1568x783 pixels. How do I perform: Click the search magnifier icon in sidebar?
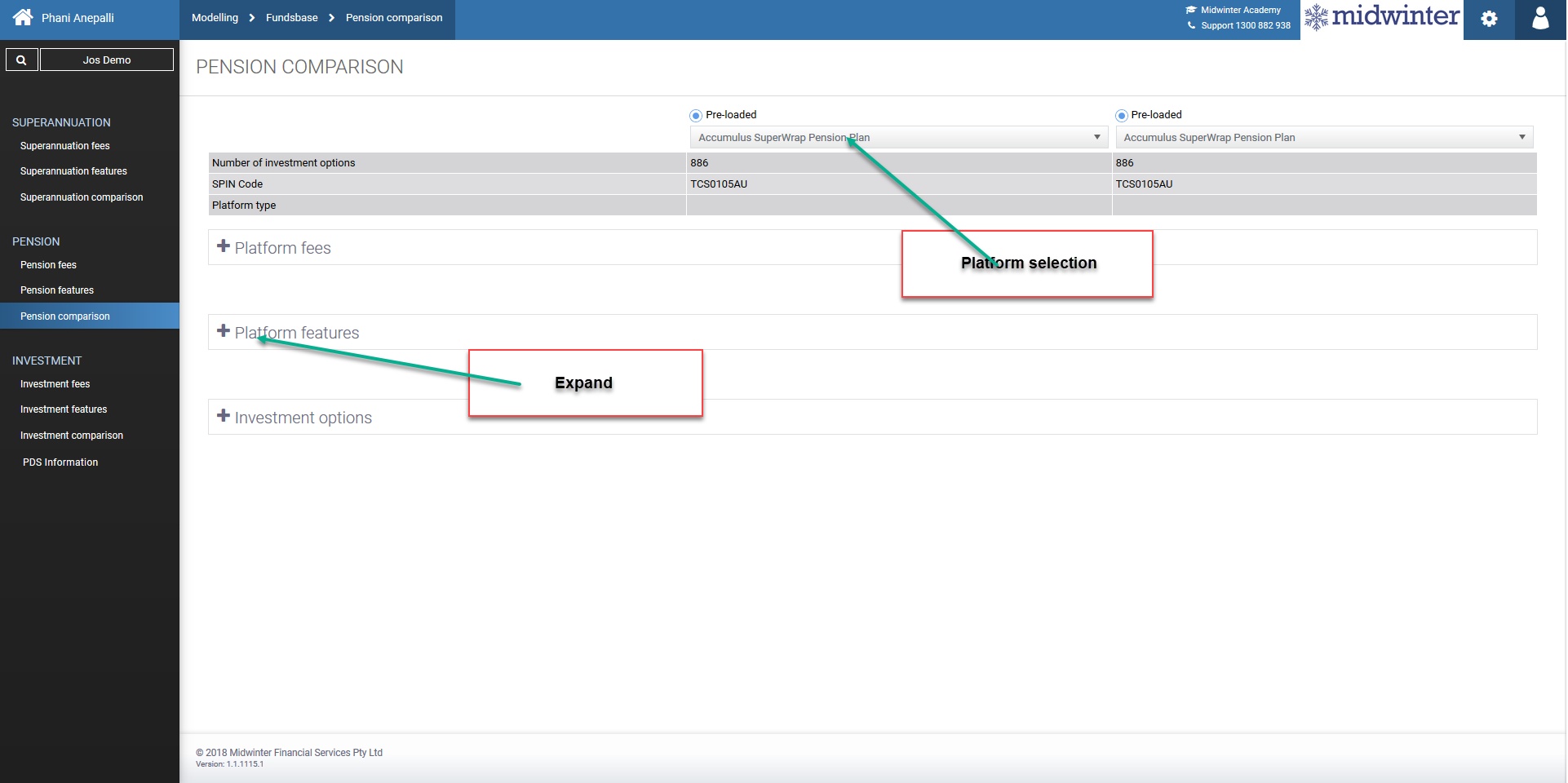[x=22, y=60]
